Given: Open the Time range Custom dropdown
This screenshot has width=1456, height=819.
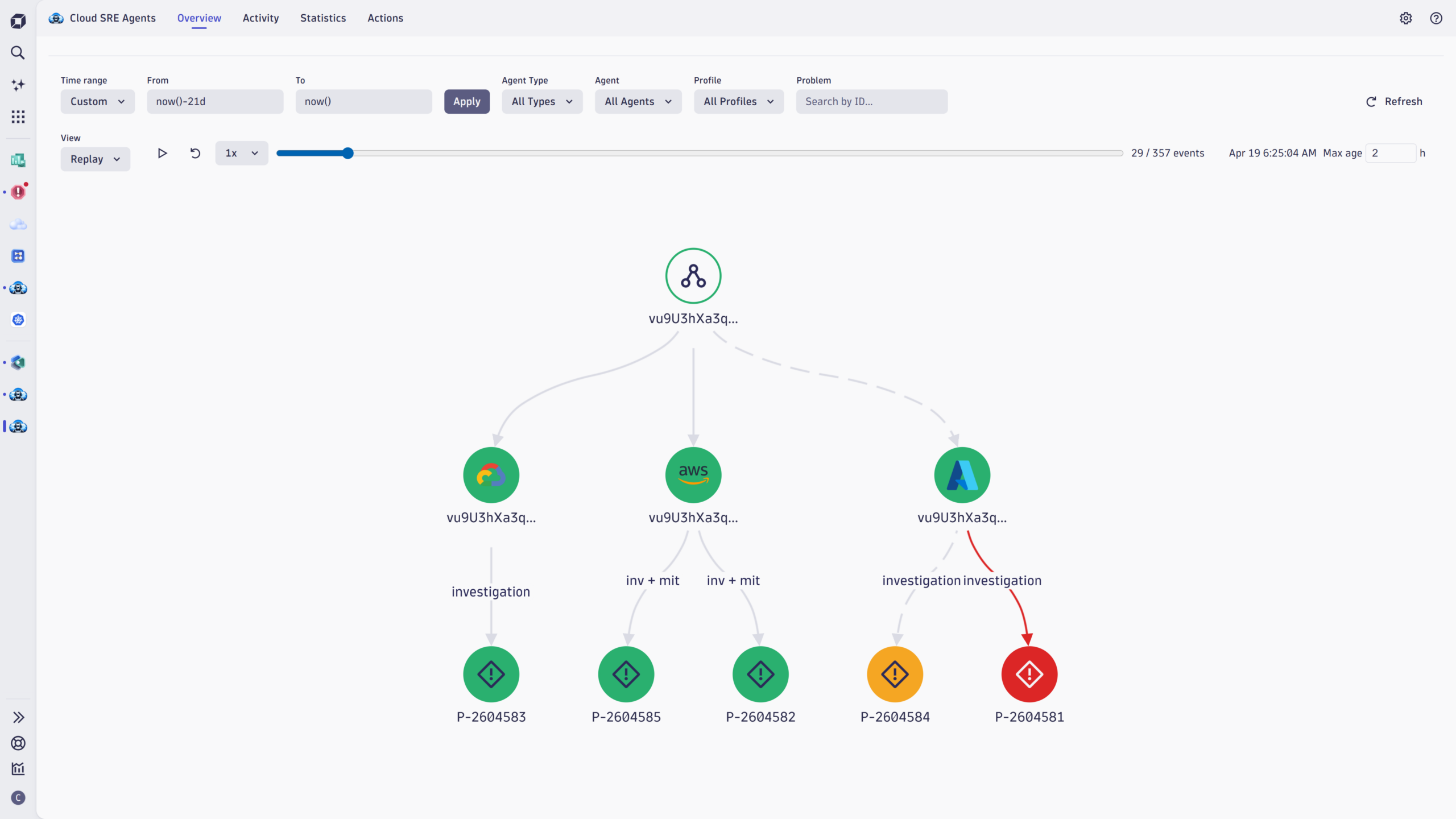Looking at the screenshot, I should [98, 101].
